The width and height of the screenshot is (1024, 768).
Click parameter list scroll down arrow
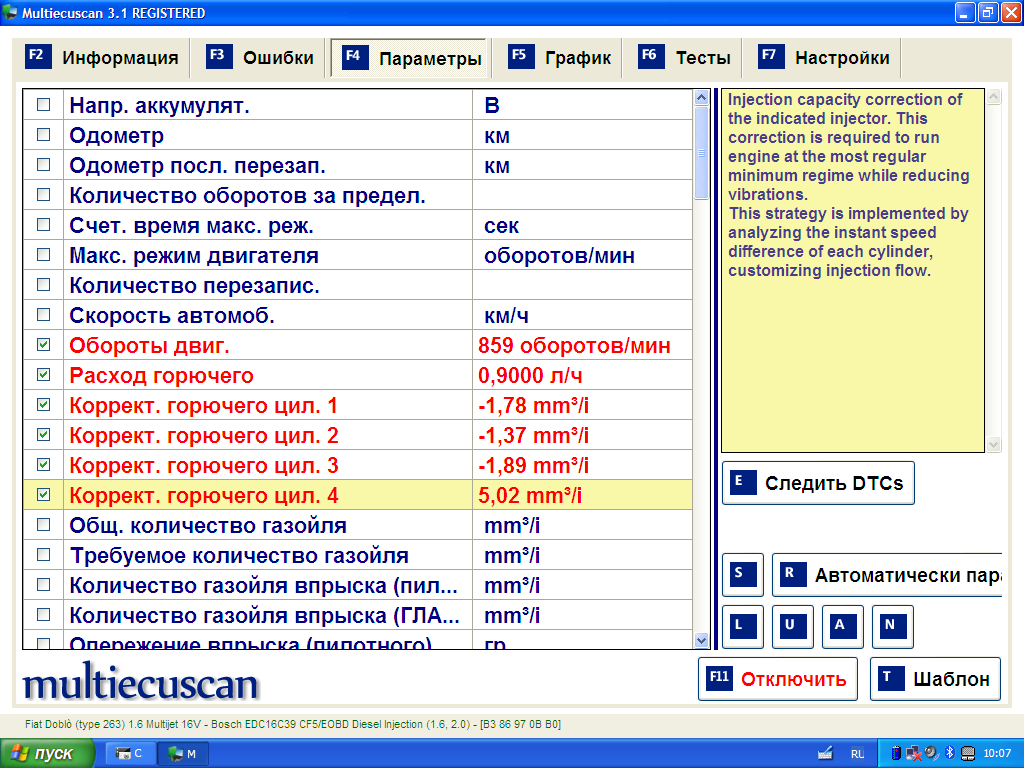point(701,641)
